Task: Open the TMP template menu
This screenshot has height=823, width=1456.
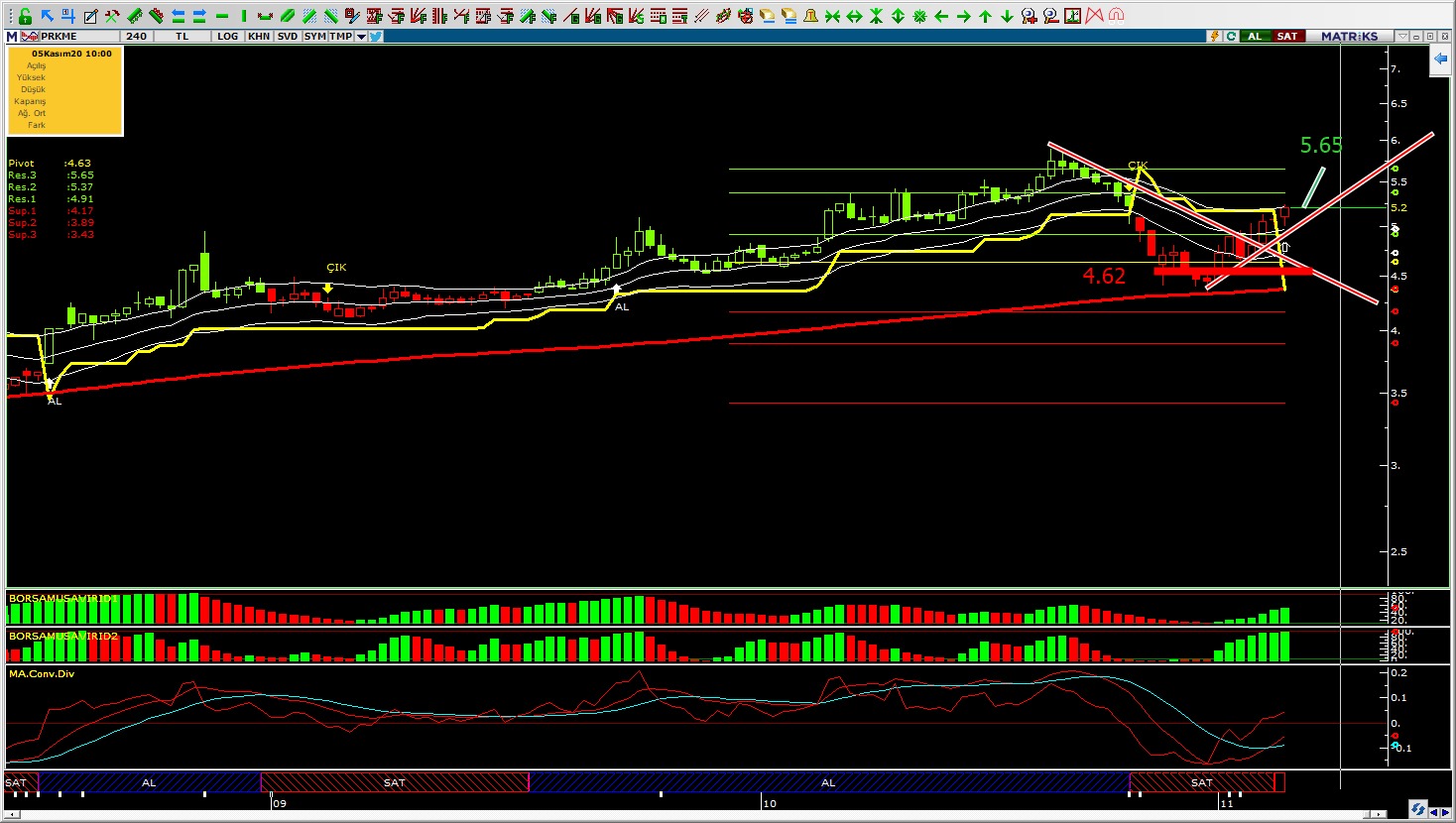Action: click(x=340, y=37)
